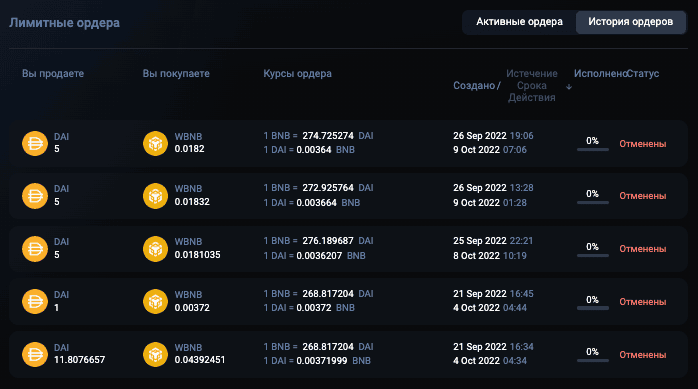Click DAI icon in the 11.8076657 order
Viewport: 698px width, 389px height.
(35, 354)
